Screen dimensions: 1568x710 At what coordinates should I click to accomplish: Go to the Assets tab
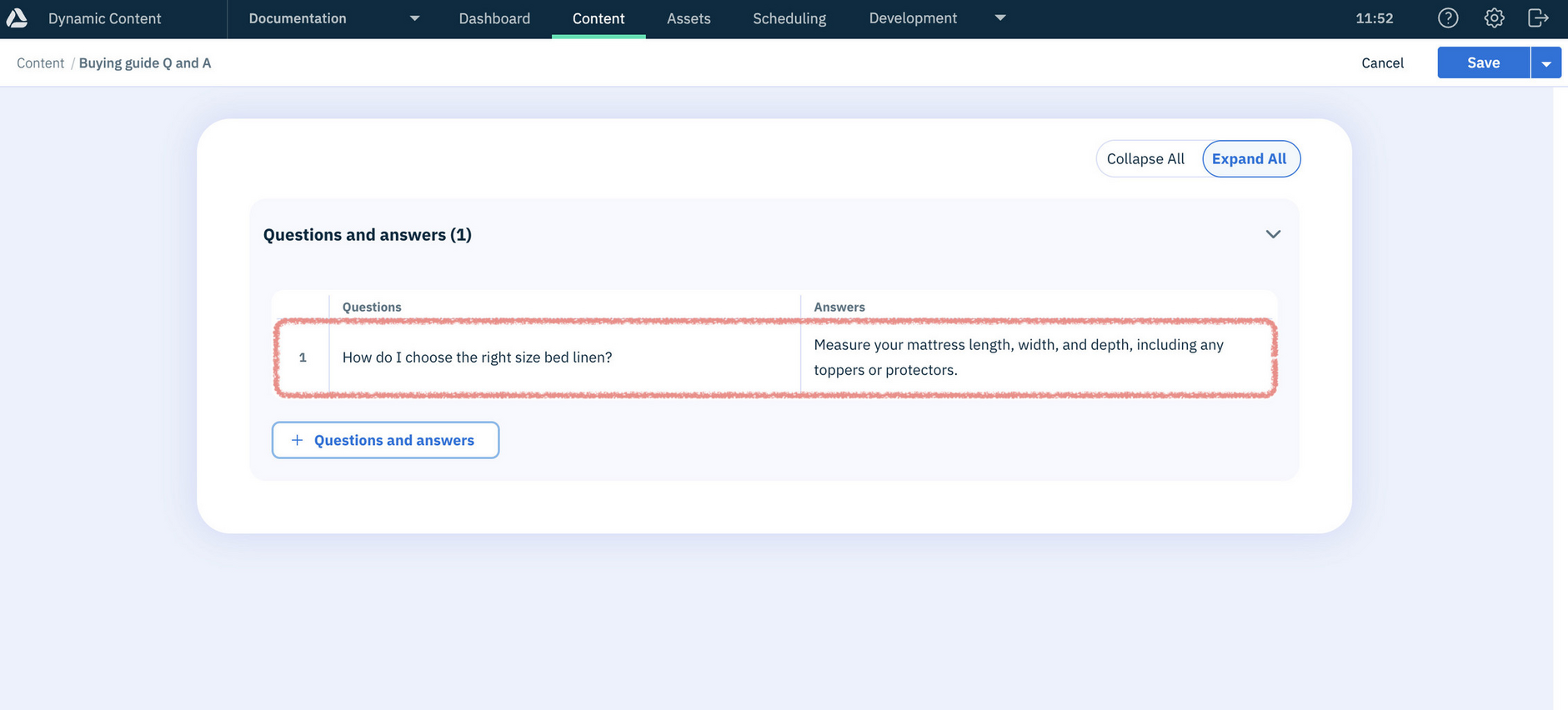(689, 18)
